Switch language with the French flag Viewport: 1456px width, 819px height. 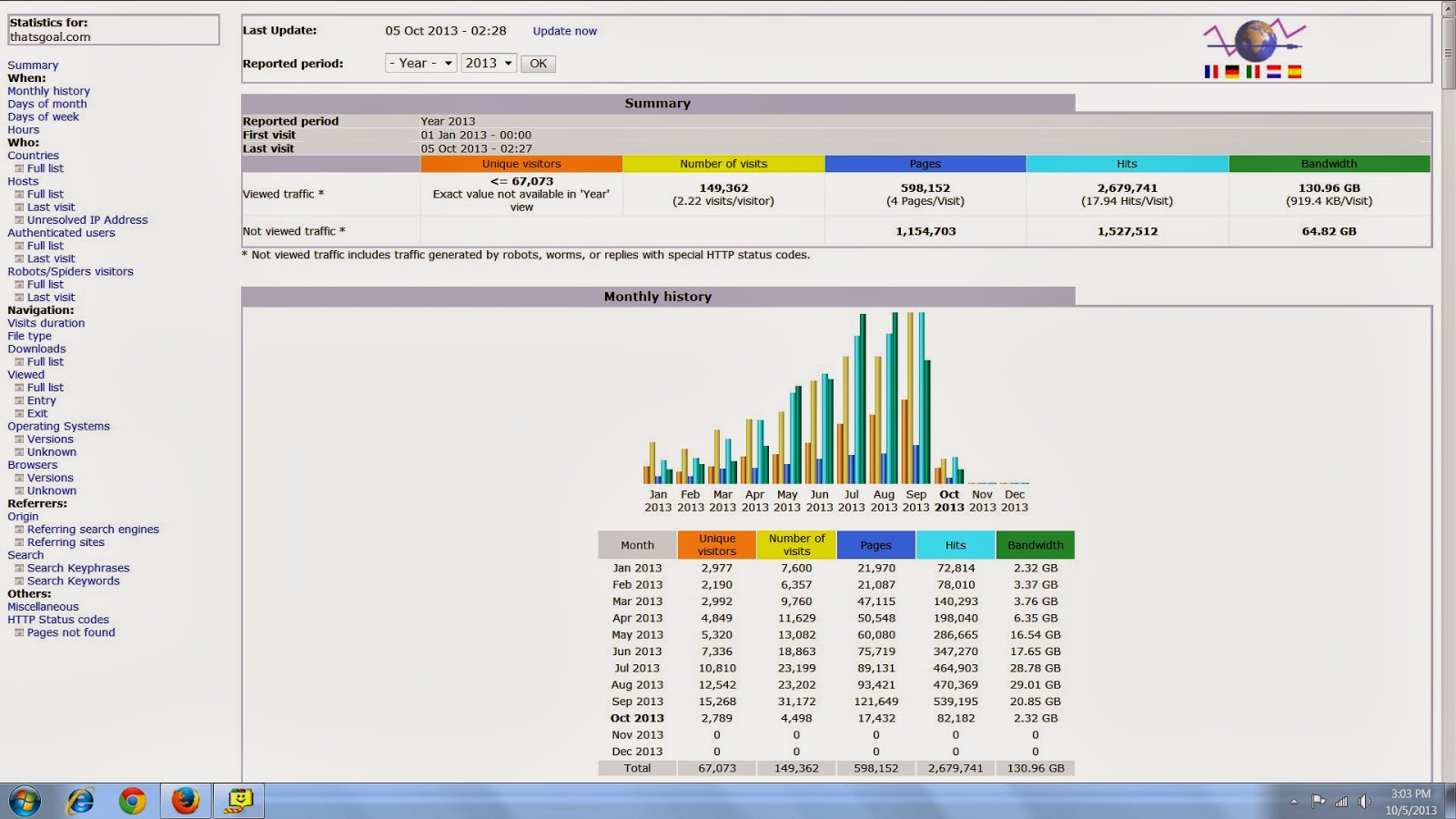point(1211,72)
